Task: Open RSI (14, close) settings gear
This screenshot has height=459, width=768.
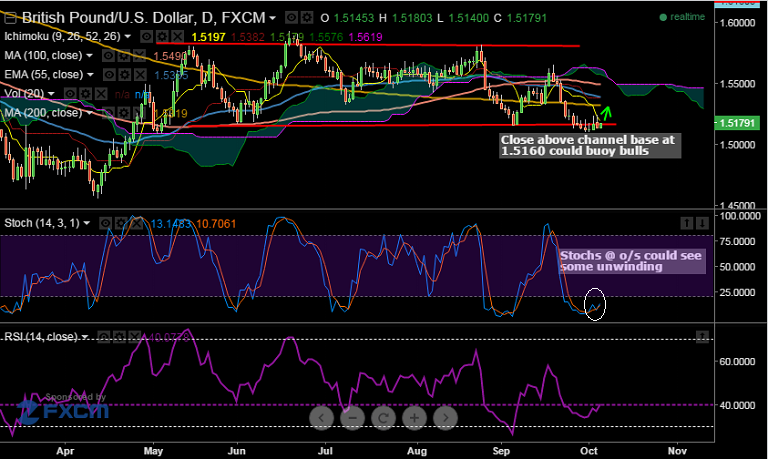Action: (x=119, y=337)
